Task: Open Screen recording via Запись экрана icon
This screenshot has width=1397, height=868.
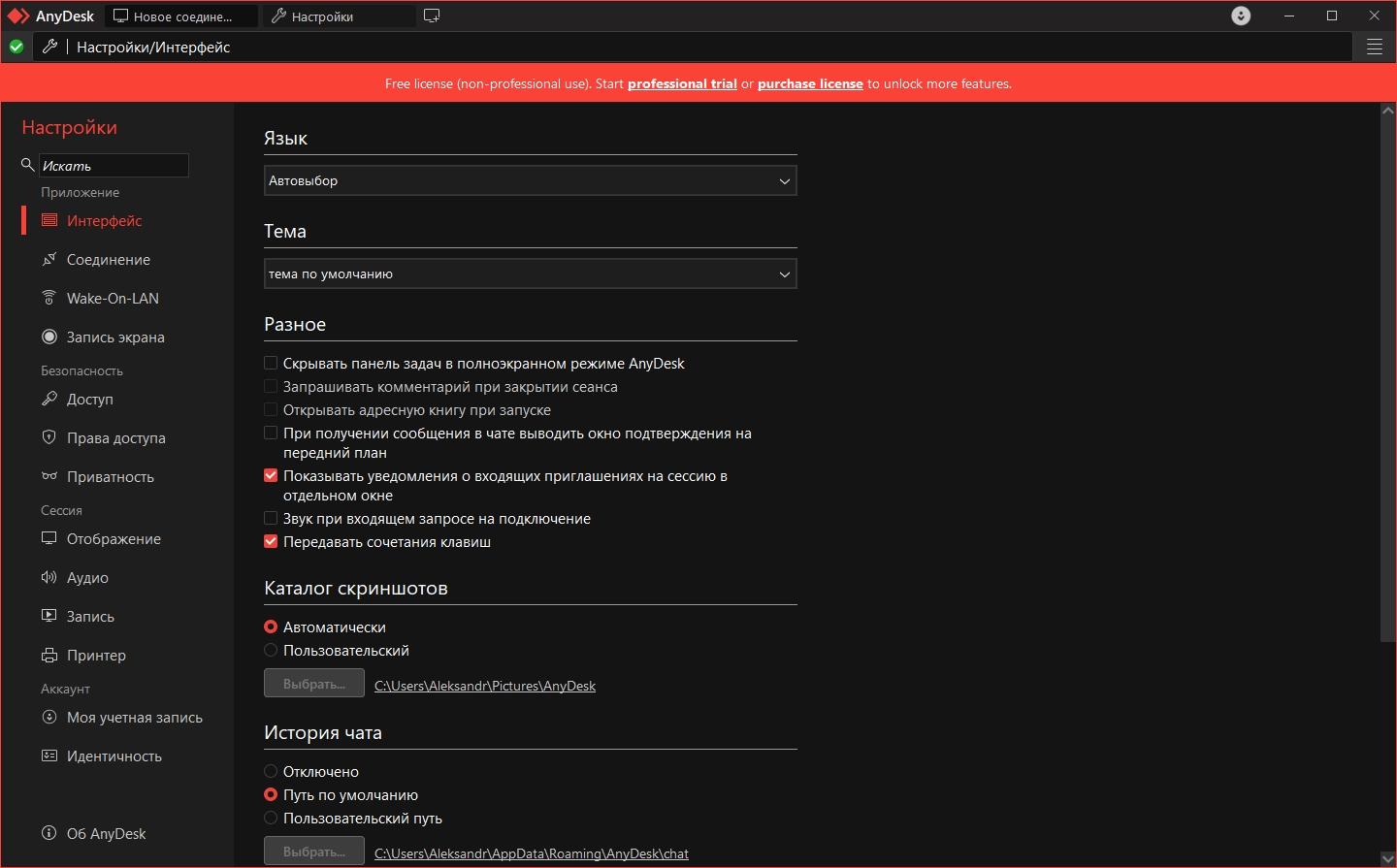Action: click(49, 337)
